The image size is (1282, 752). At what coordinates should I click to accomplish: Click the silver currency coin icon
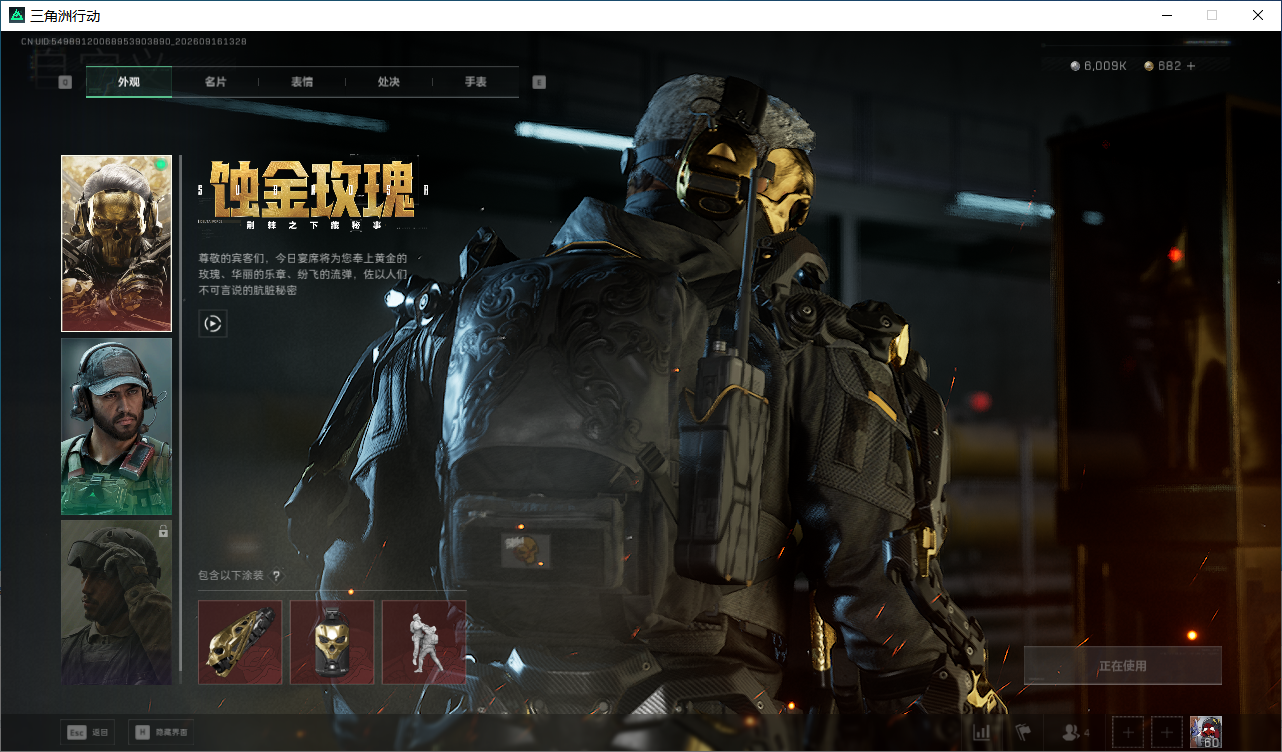point(1075,66)
